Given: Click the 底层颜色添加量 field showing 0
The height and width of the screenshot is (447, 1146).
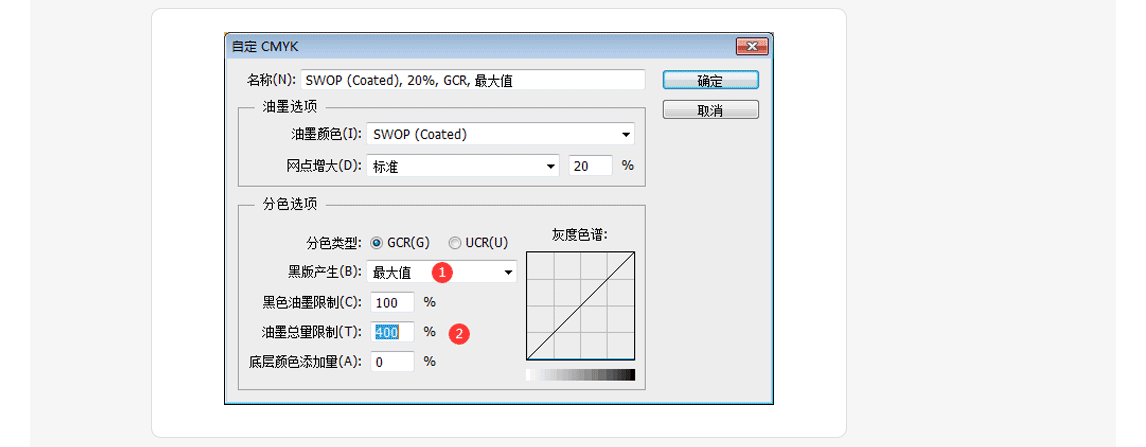Looking at the screenshot, I should pos(391,362).
